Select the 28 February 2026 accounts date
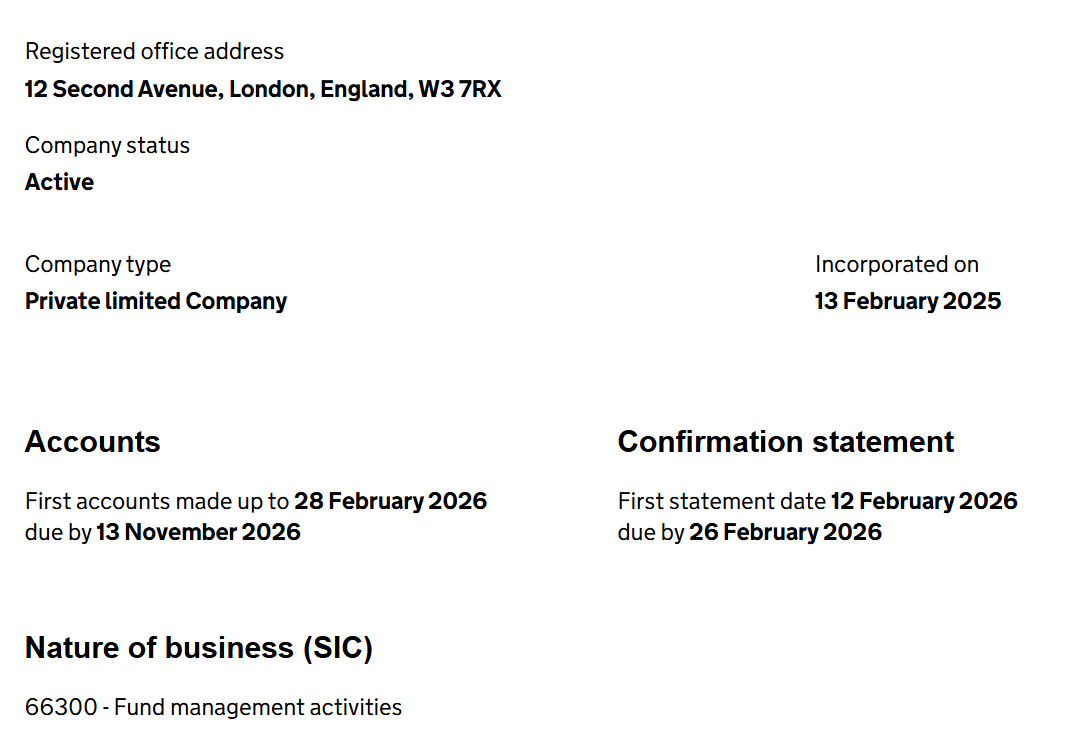1072x746 pixels. point(390,501)
